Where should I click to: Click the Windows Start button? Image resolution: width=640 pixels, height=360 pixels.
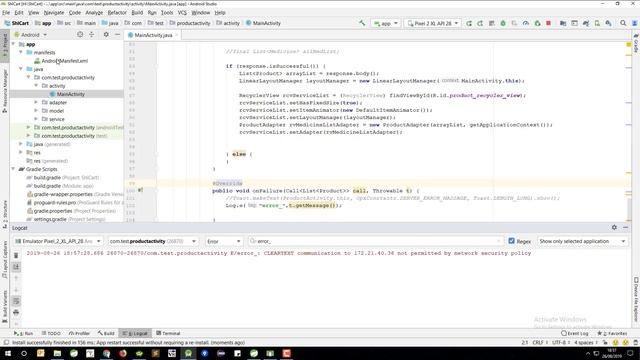pos(8,353)
